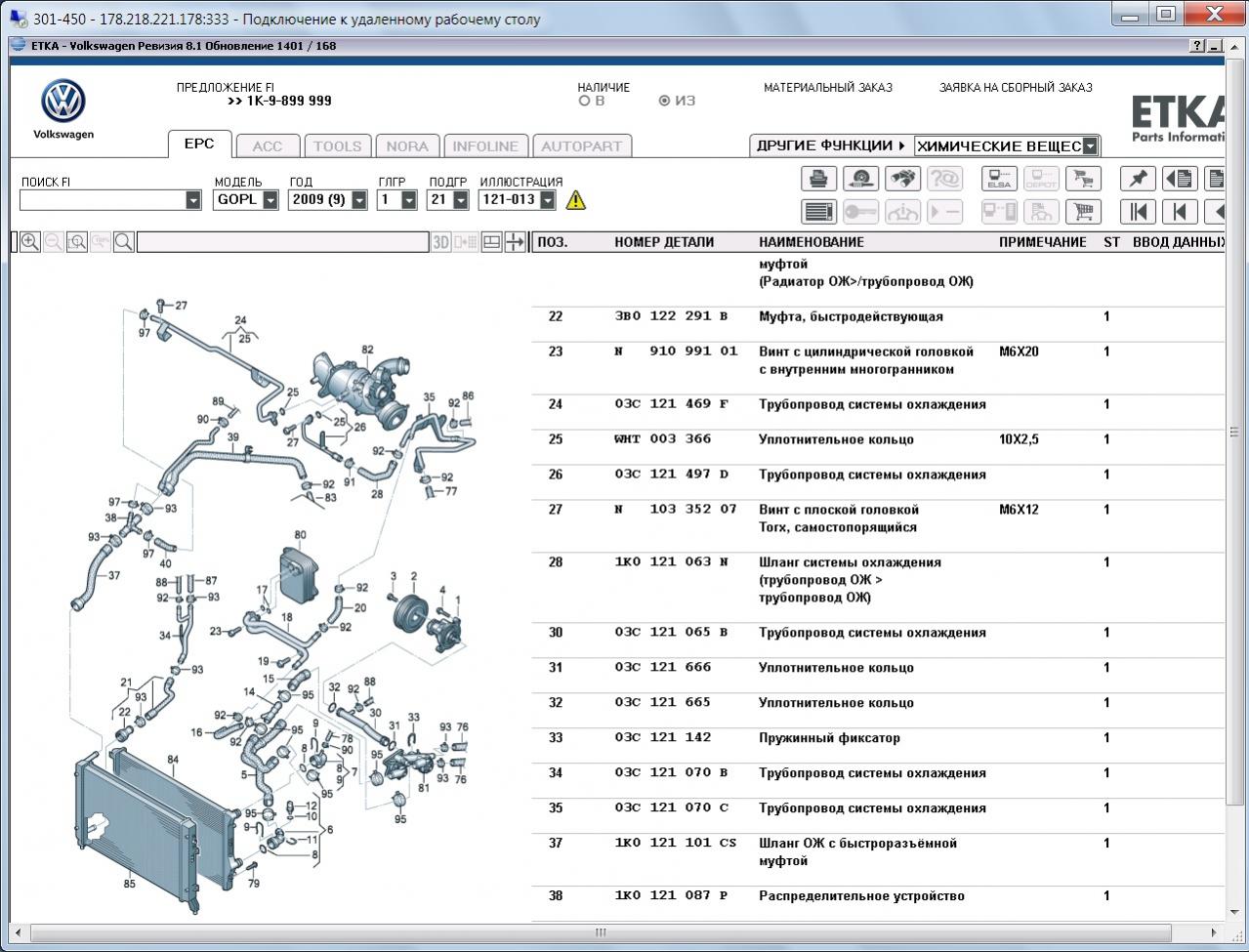Select row 26 part '03C 121 497 D'
Viewport: 1249px width, 952px height.
coord(671,475)
